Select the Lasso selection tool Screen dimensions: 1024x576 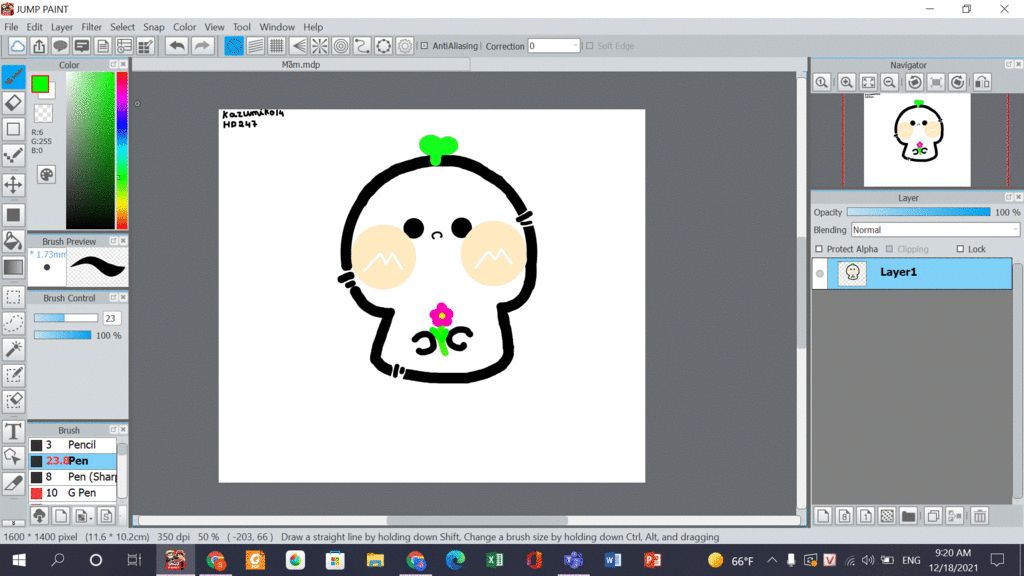13,323
